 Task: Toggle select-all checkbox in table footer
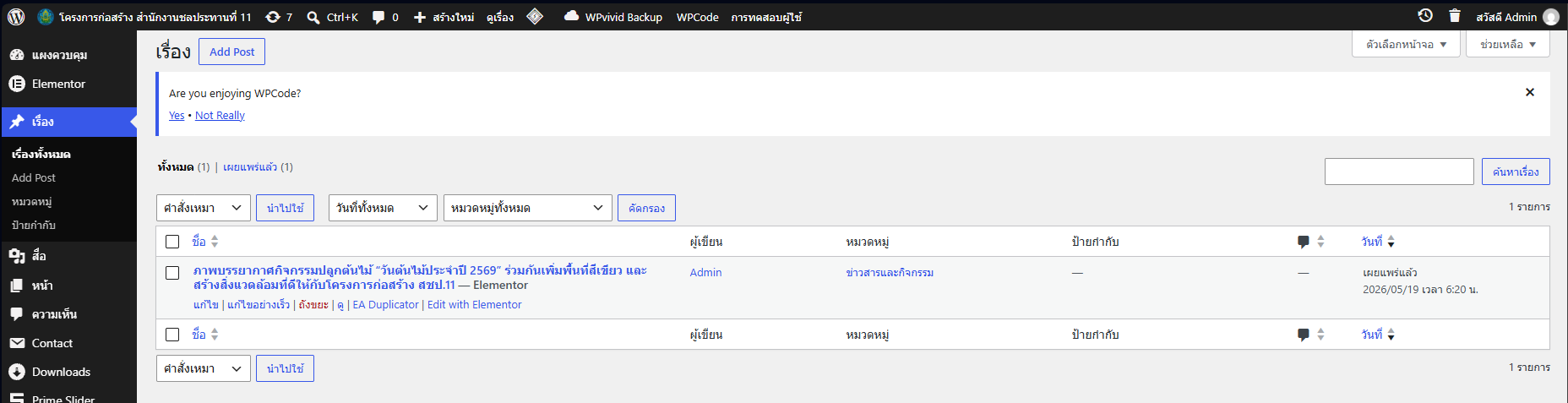172,335
